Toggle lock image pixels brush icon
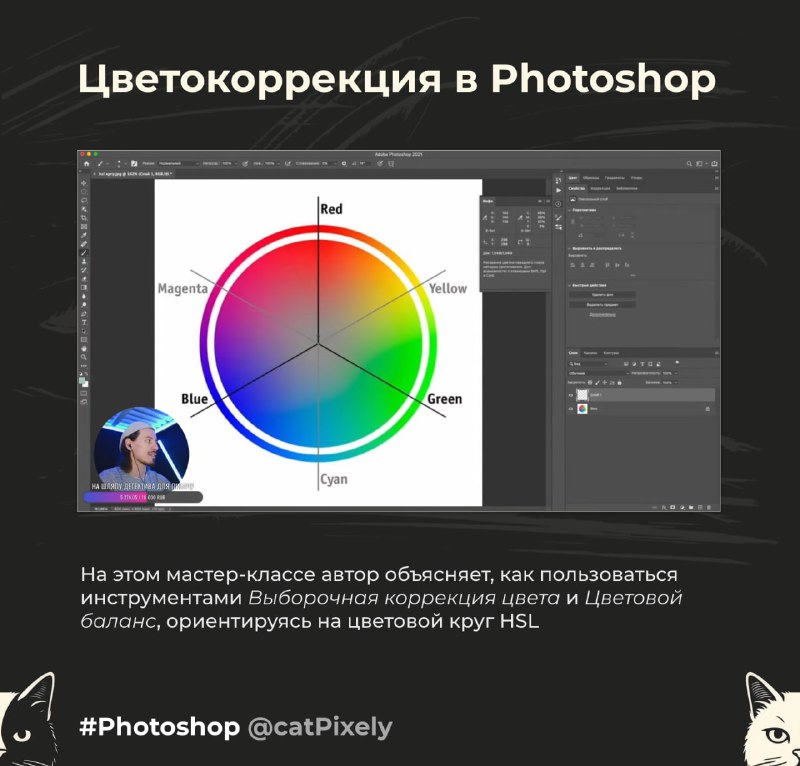This screenshot has width=800, height=766. (597, 382)
